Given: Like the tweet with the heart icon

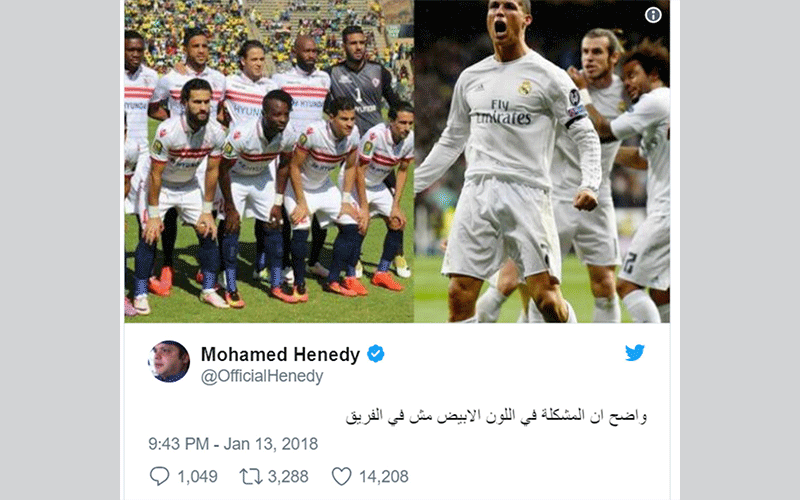Looking at the screenshot, I should pos(341,477).
